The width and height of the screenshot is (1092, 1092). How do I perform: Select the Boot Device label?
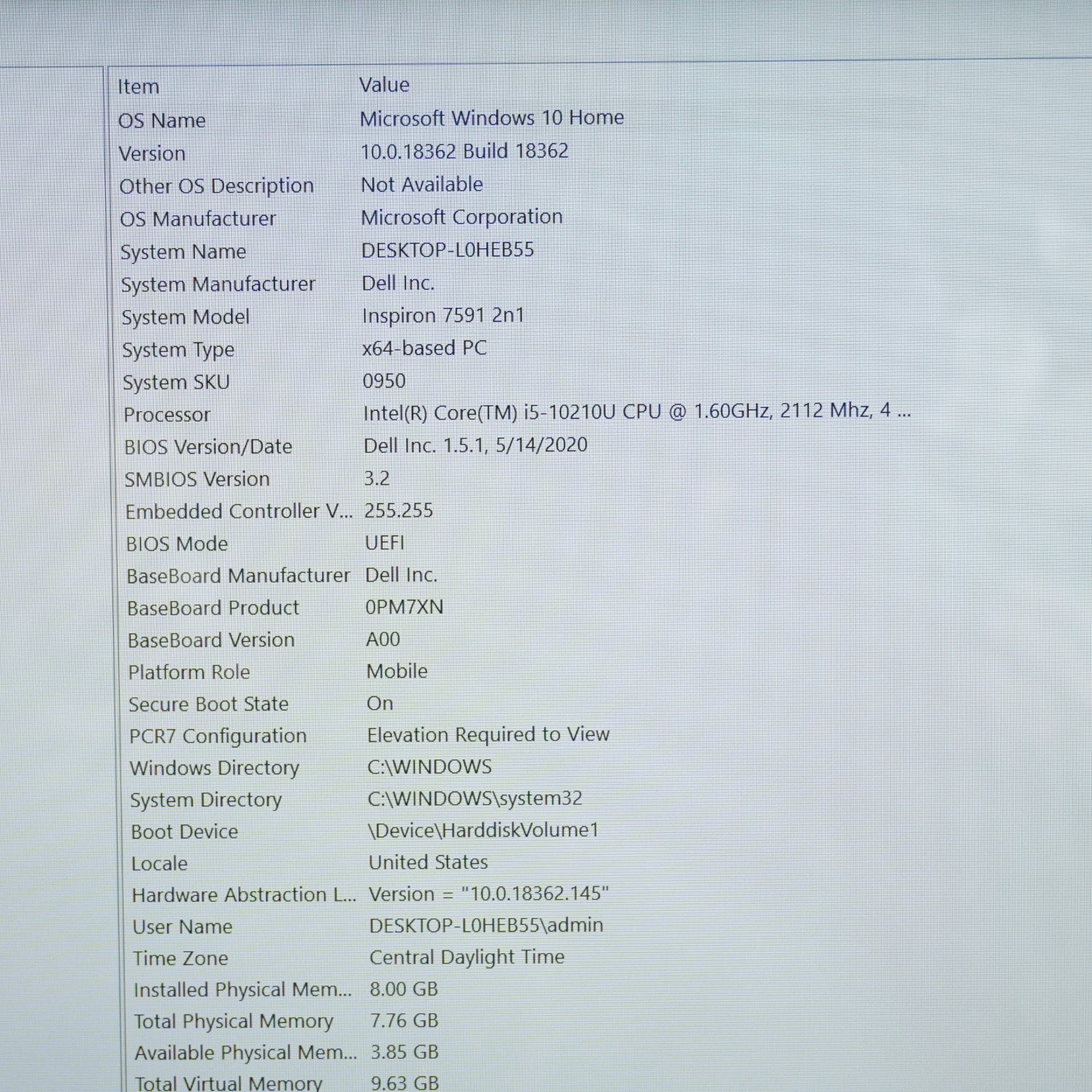point(185,831)
